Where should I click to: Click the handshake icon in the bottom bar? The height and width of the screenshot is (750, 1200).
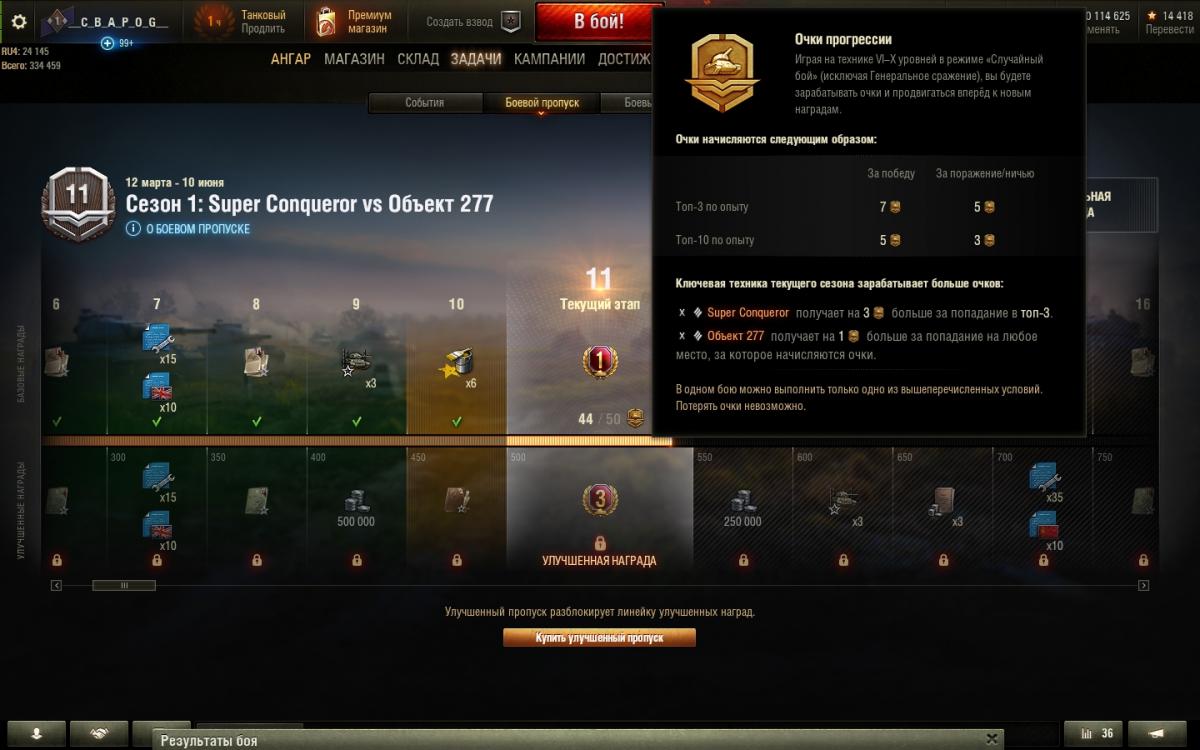[x=100, y=733]
